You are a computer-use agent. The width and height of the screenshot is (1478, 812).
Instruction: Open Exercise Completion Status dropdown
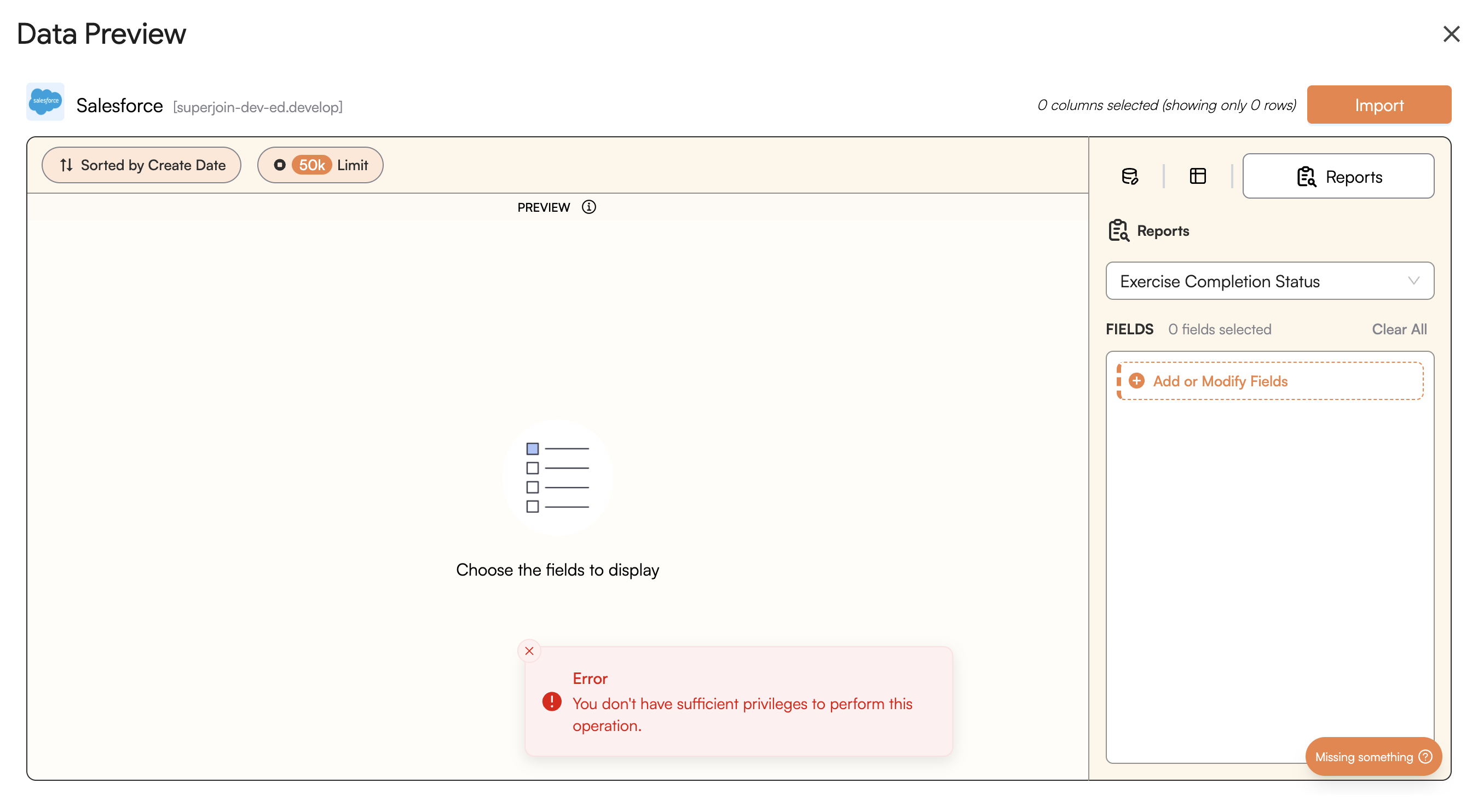pos(1256,281)
